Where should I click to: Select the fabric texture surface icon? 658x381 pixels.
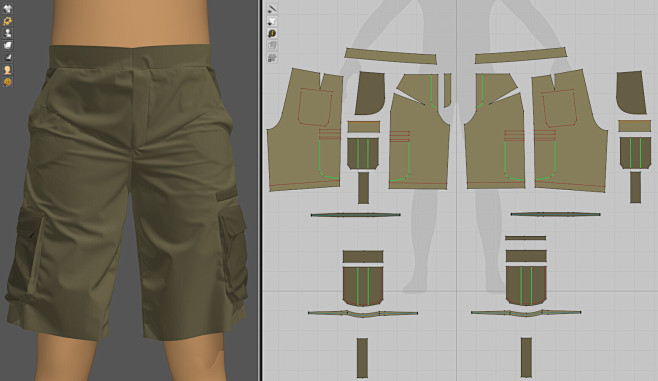click(x=8, y=45)
